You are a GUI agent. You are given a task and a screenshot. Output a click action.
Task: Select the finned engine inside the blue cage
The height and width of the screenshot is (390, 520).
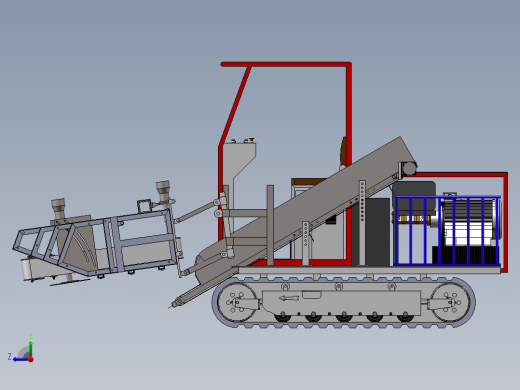coord(470,222)
